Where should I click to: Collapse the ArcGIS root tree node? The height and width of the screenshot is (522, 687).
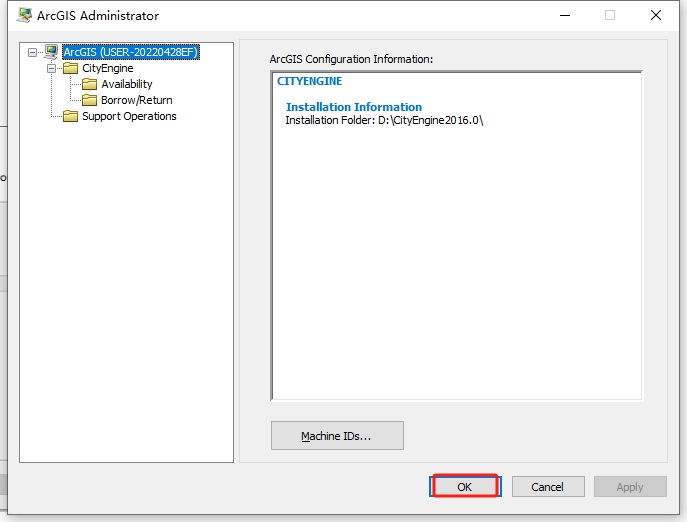click(x=32, y=52)
